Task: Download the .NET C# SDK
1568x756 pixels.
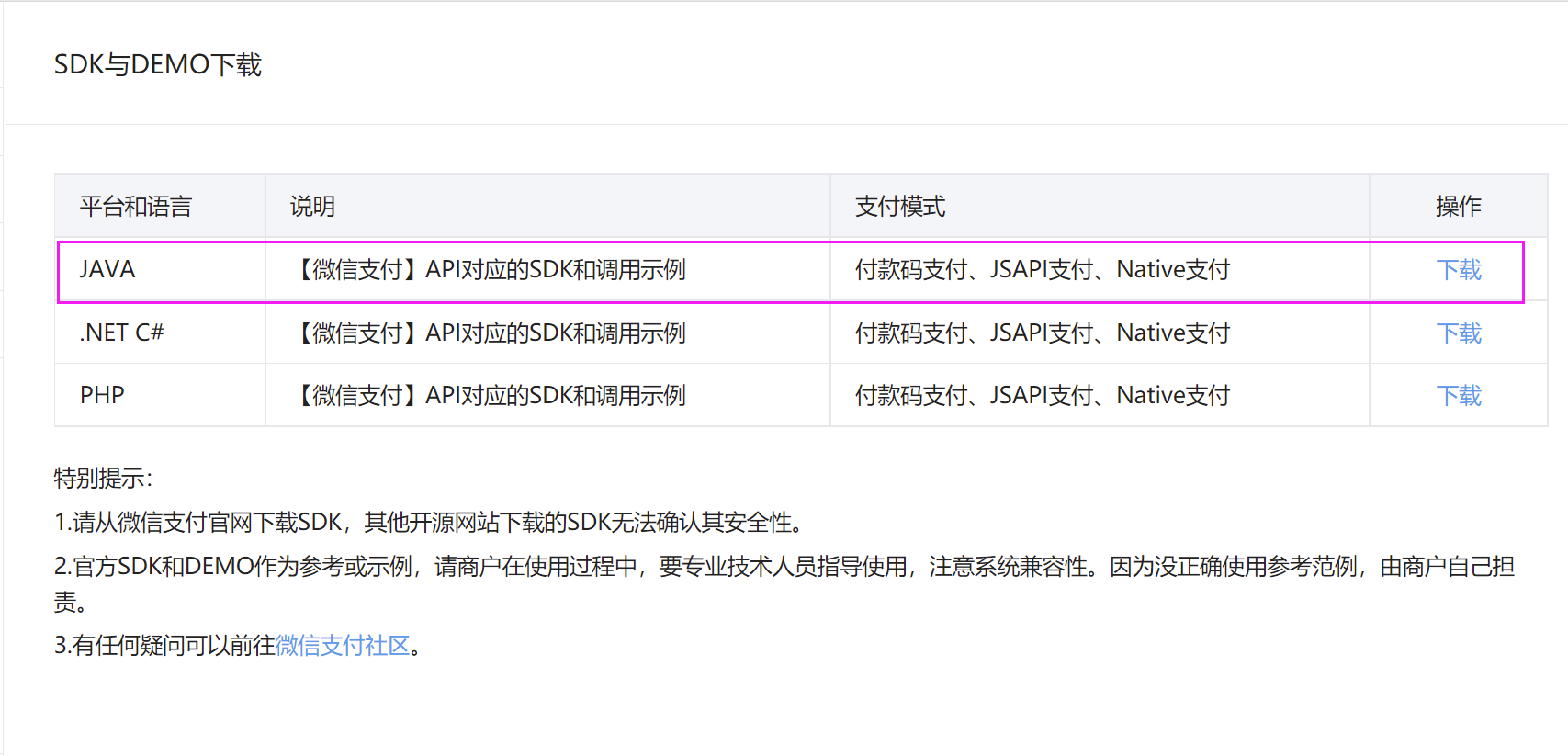Action: pos(1459,333)
